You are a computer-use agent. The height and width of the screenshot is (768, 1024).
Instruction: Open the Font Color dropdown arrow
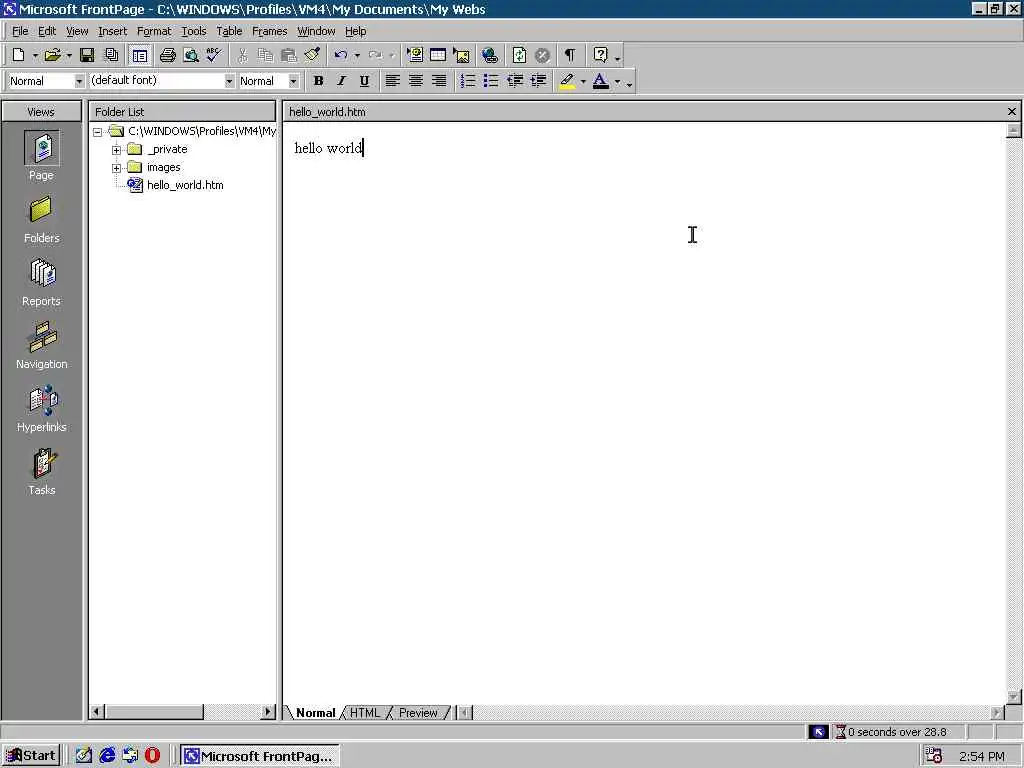[617, 82]
